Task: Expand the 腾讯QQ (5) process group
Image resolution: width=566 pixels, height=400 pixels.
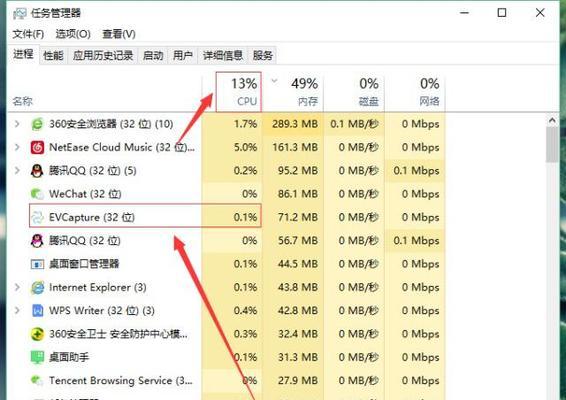Action: (x=17, y=170)
